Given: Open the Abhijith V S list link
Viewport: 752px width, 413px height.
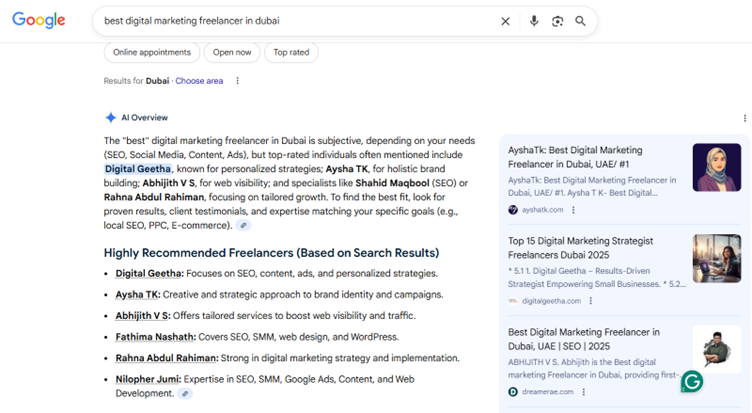Looking at the screenshot, I should point(143,316).
